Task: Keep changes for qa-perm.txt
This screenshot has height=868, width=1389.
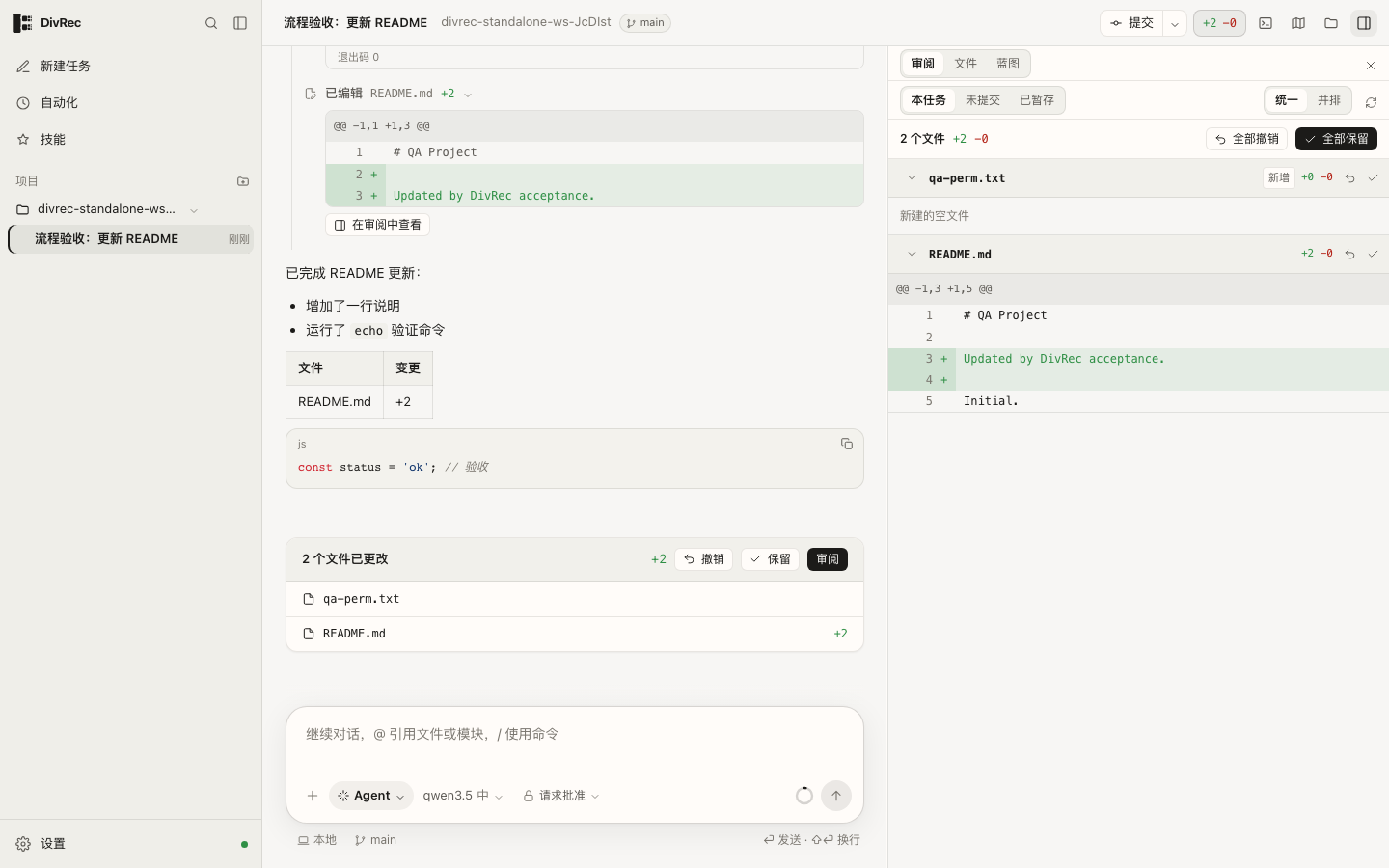Action: tap(1373, 178)
